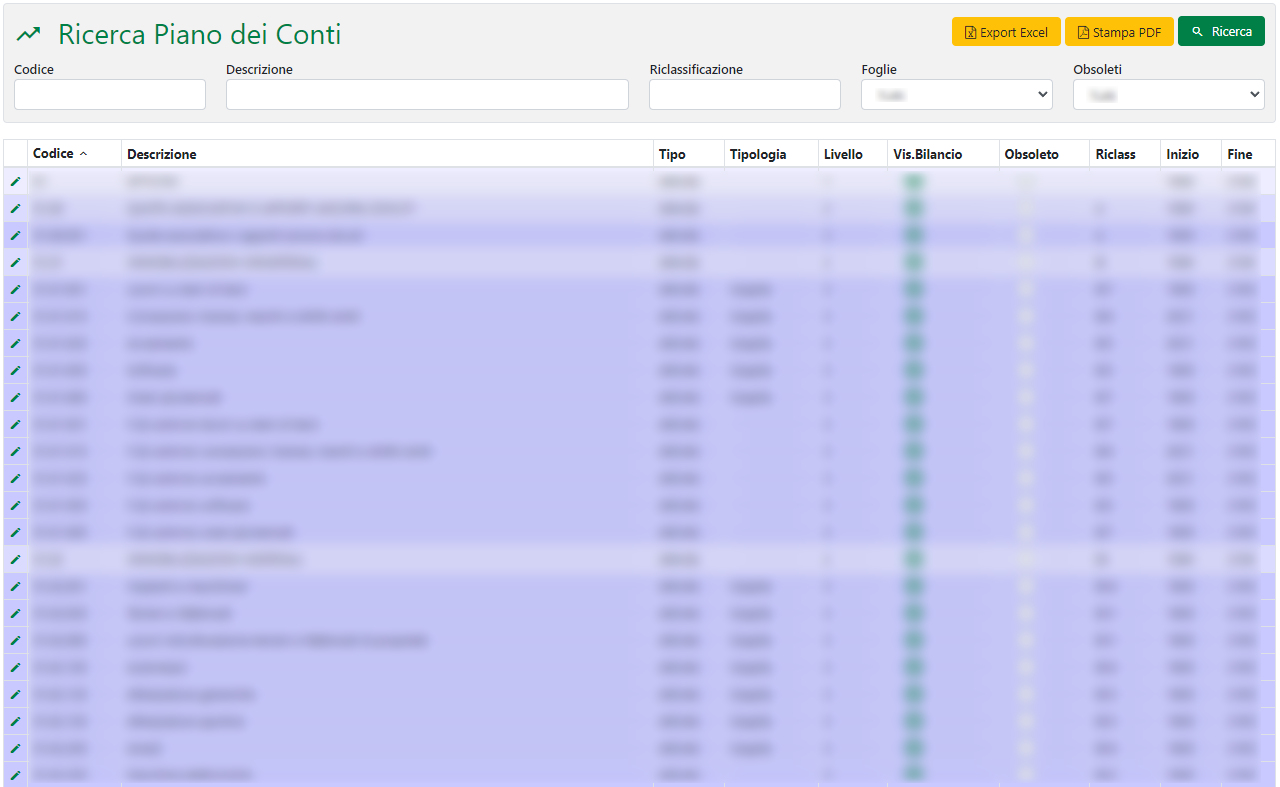This screenshot has width=1280, height=787.
Task: Click the sort arrow on the Codice column
Action: click(x=84, y=154)
